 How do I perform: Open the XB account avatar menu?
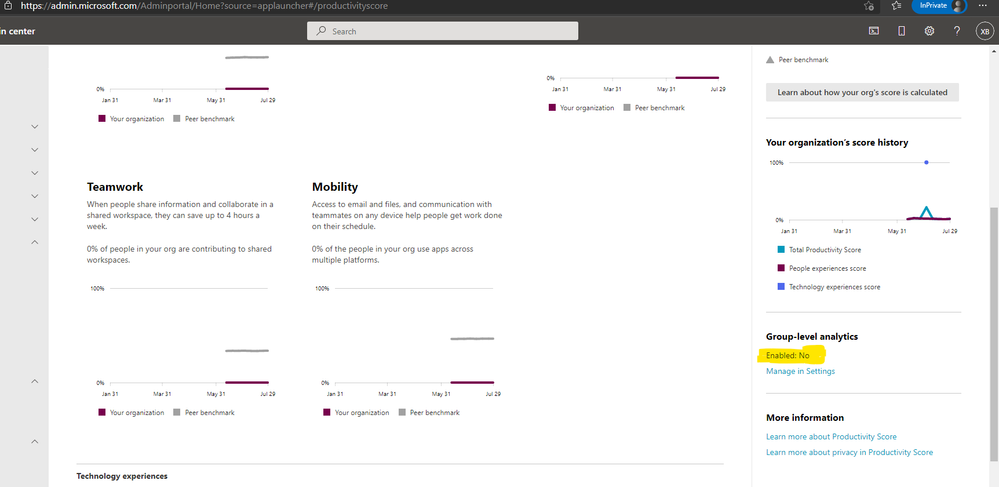pos(984,31)
